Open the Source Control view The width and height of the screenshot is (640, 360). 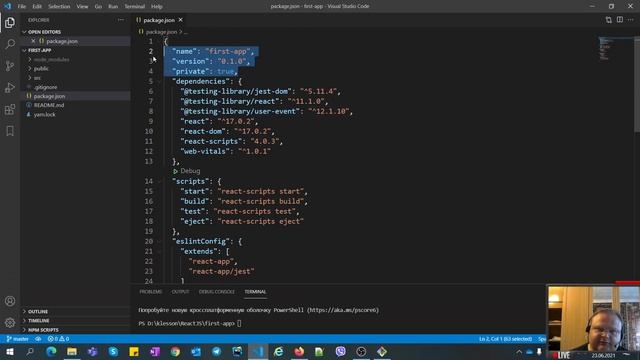[x=10, y=66]
